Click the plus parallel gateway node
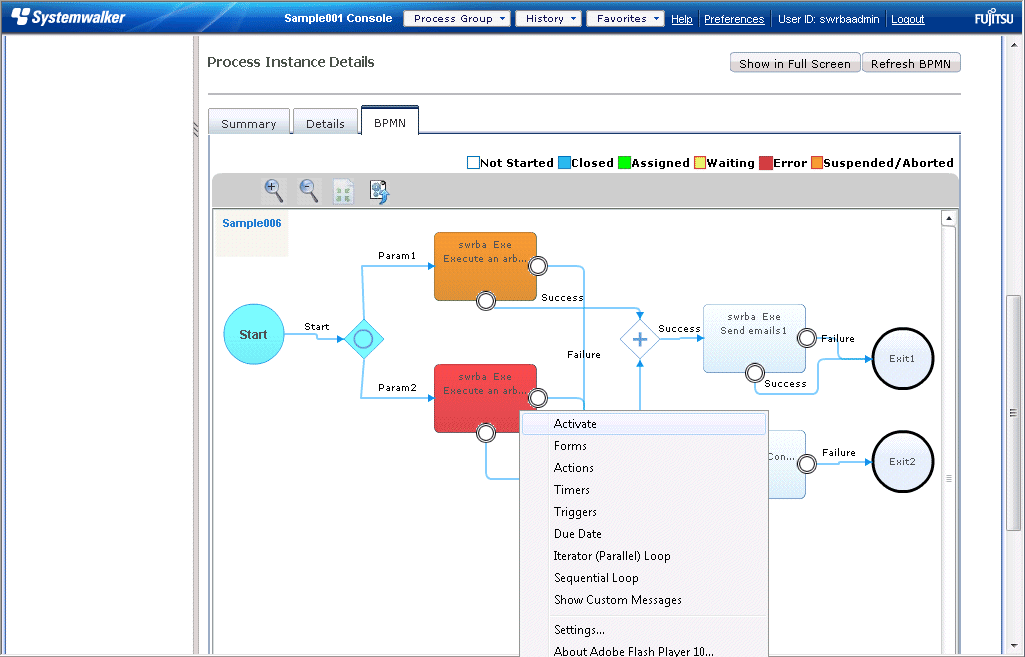Screen dimensions: 1025x657 (x=640, y=339)
